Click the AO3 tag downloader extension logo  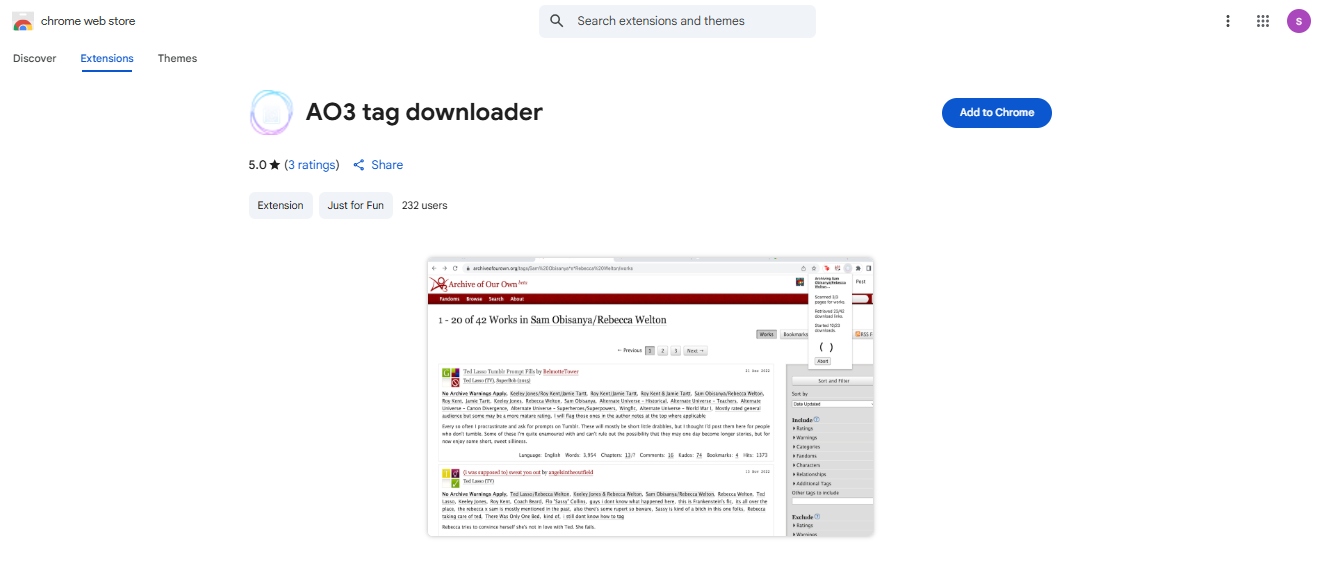(x=270, y=112)
